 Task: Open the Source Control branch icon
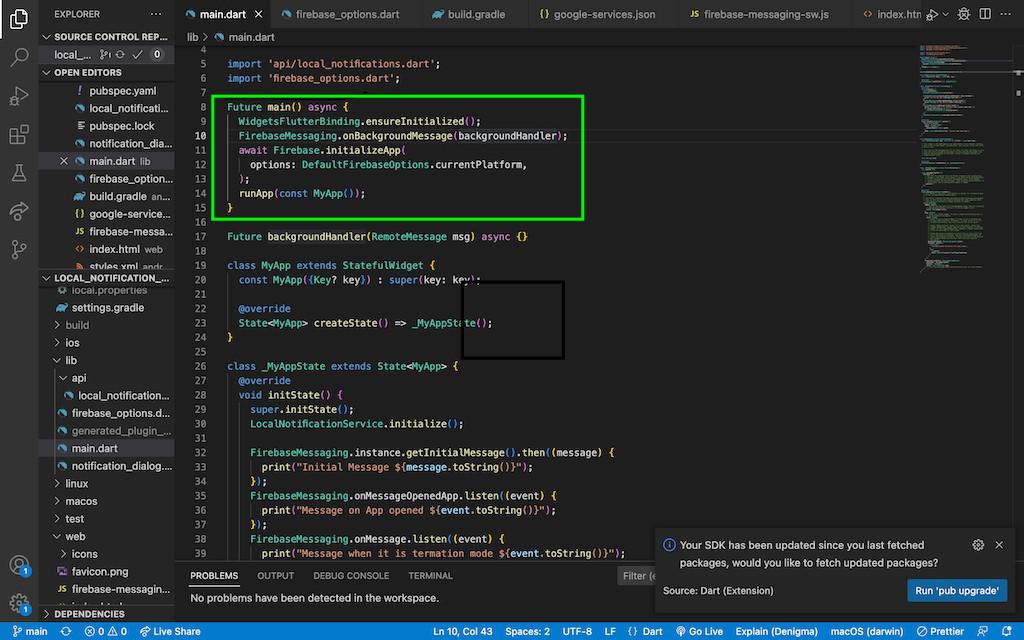point(19,249)
